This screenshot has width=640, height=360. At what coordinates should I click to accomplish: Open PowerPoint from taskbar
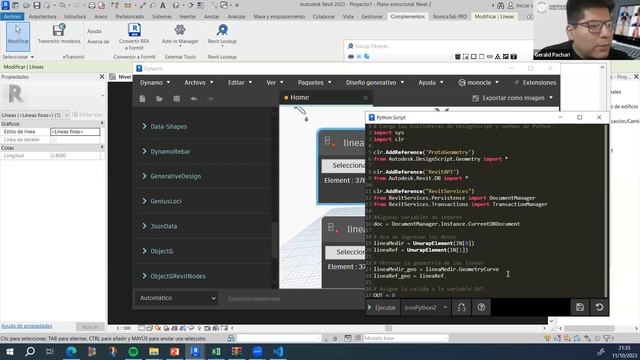174,351
